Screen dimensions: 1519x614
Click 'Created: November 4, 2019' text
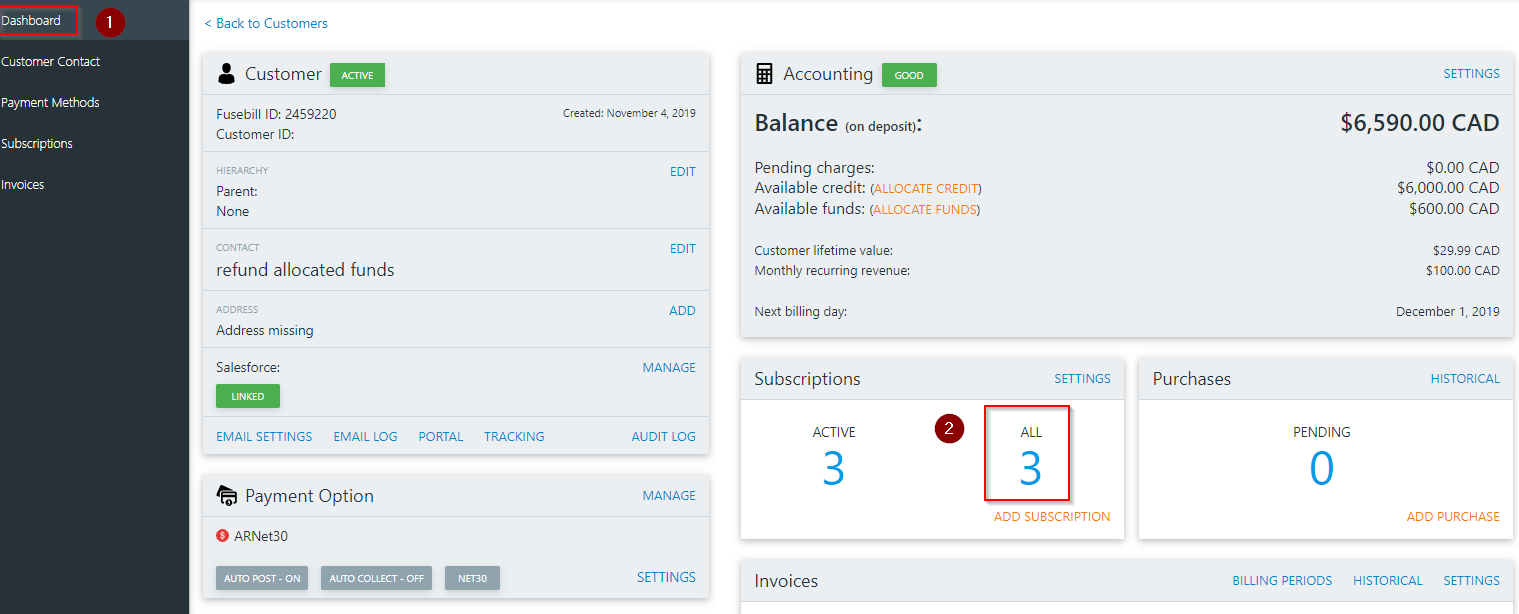click(x=629, y=113)
